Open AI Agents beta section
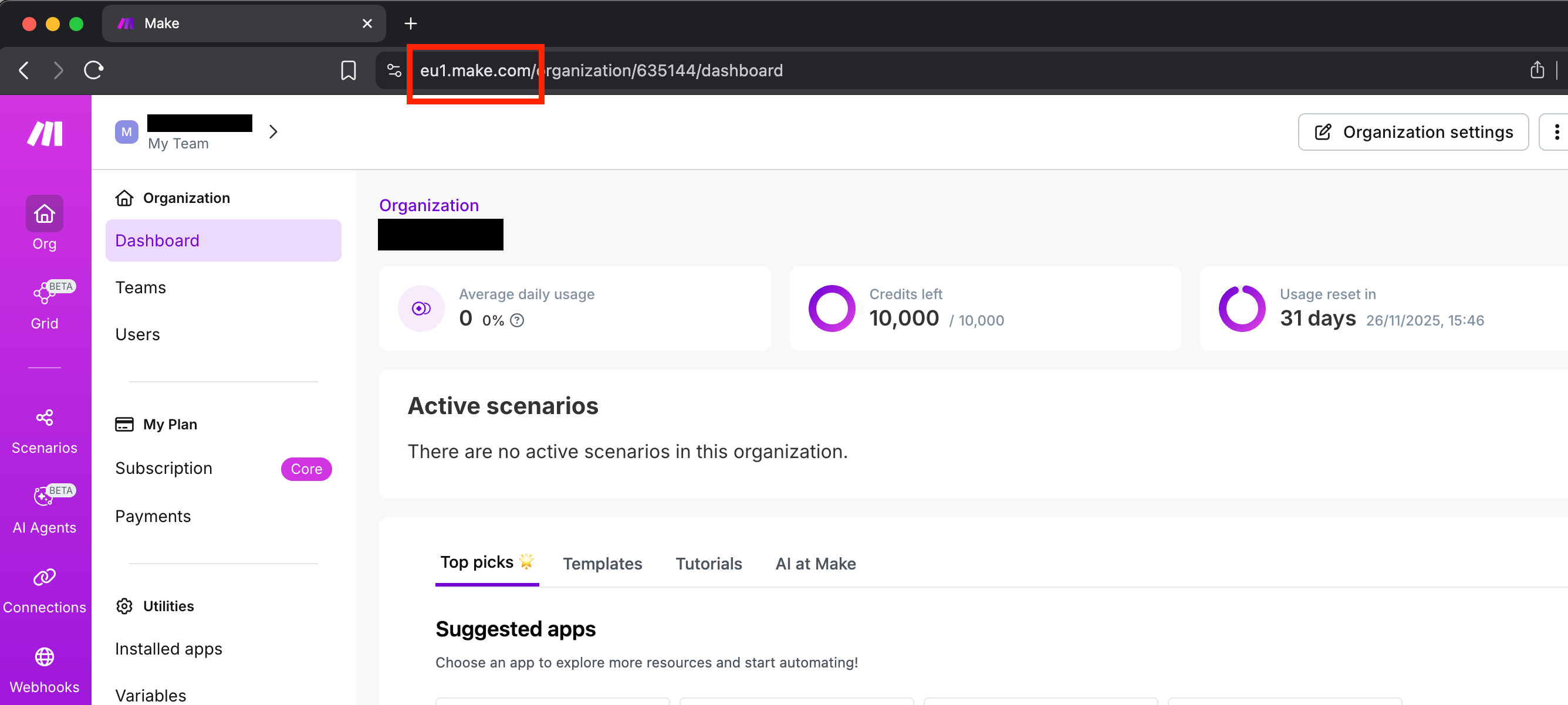 45,510
